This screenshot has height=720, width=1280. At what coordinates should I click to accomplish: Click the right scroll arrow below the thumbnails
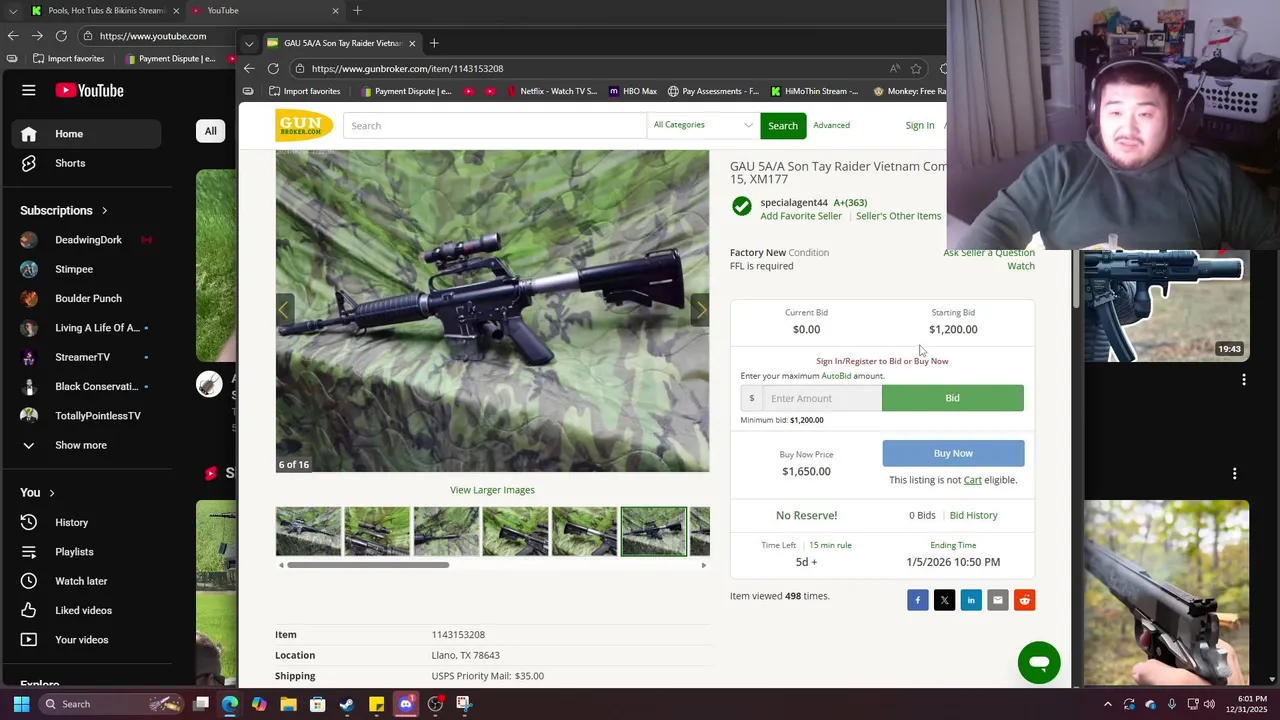703,566
